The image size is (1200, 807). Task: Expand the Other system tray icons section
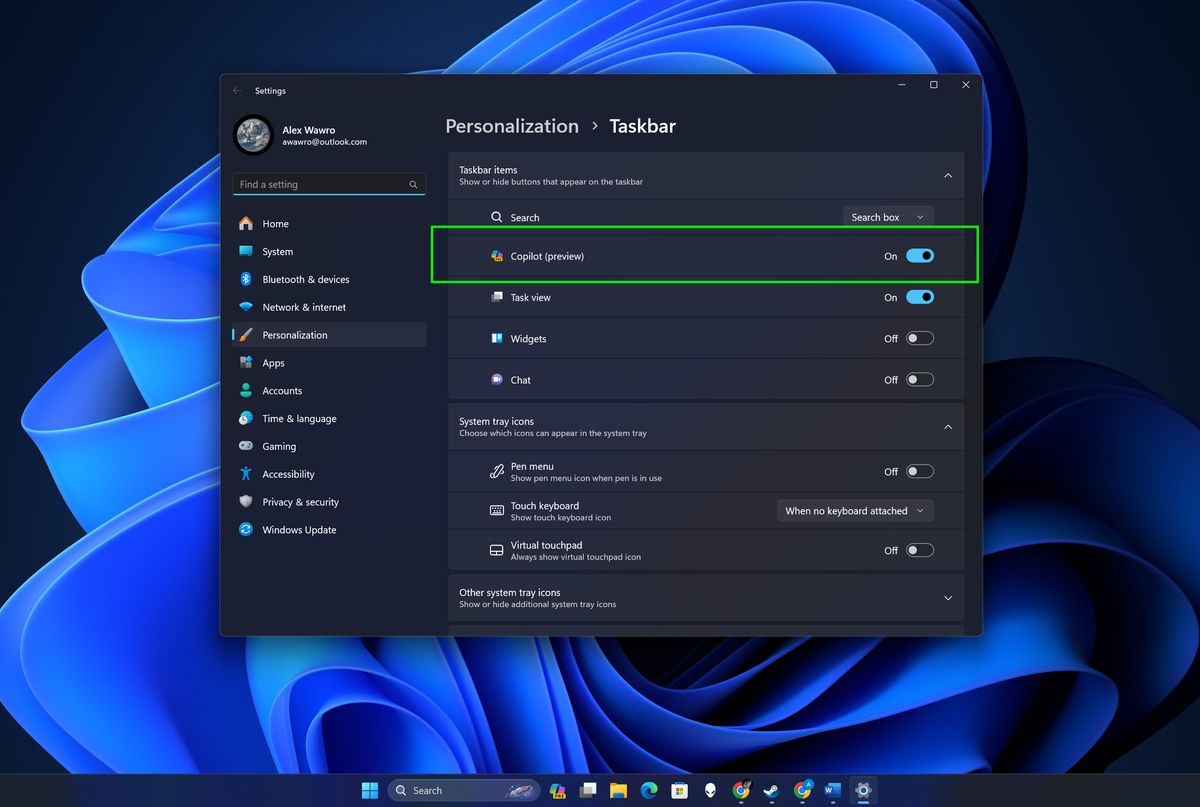(947, 597)
